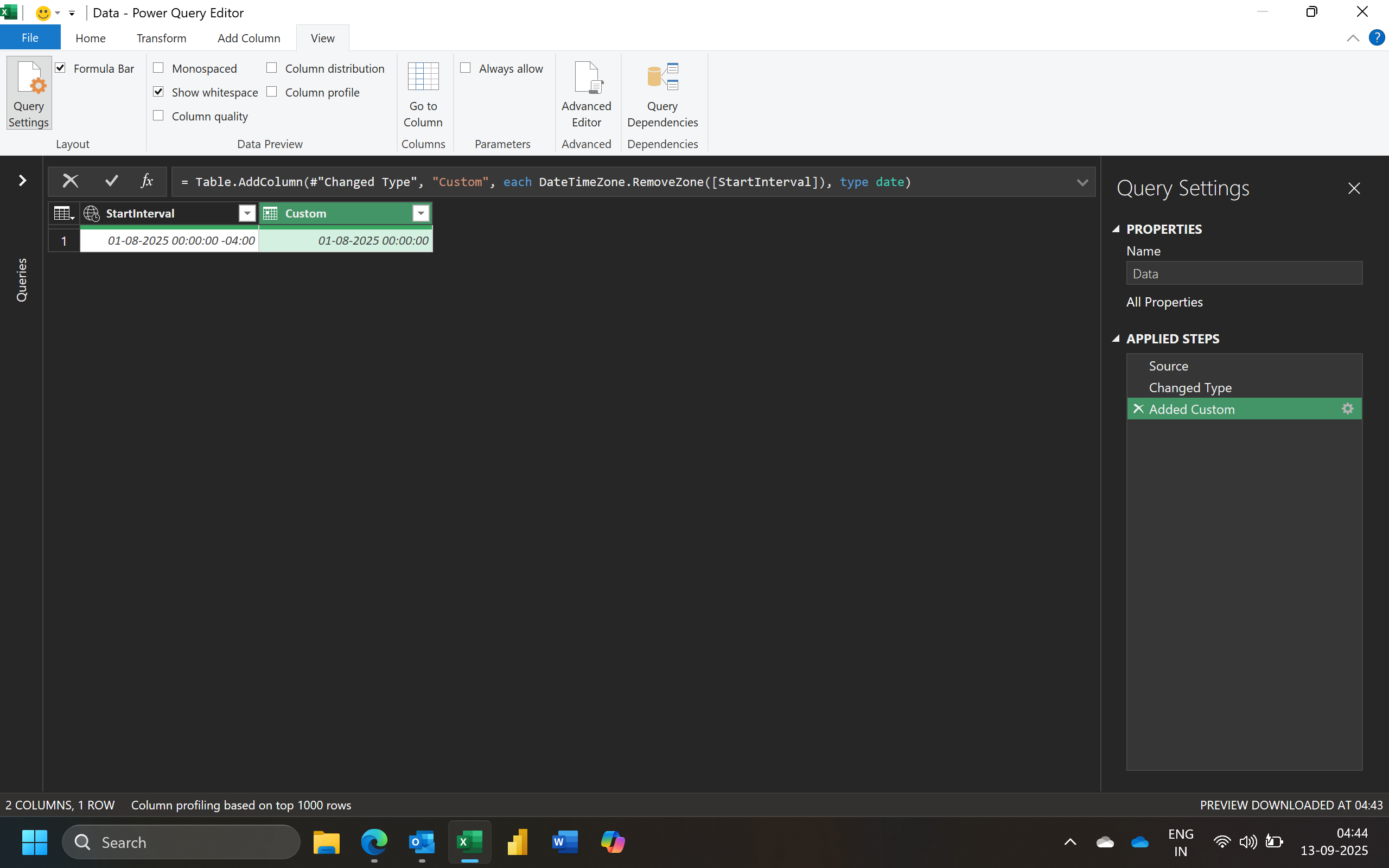Click the All Properties link

click(x=1164, y=302)
